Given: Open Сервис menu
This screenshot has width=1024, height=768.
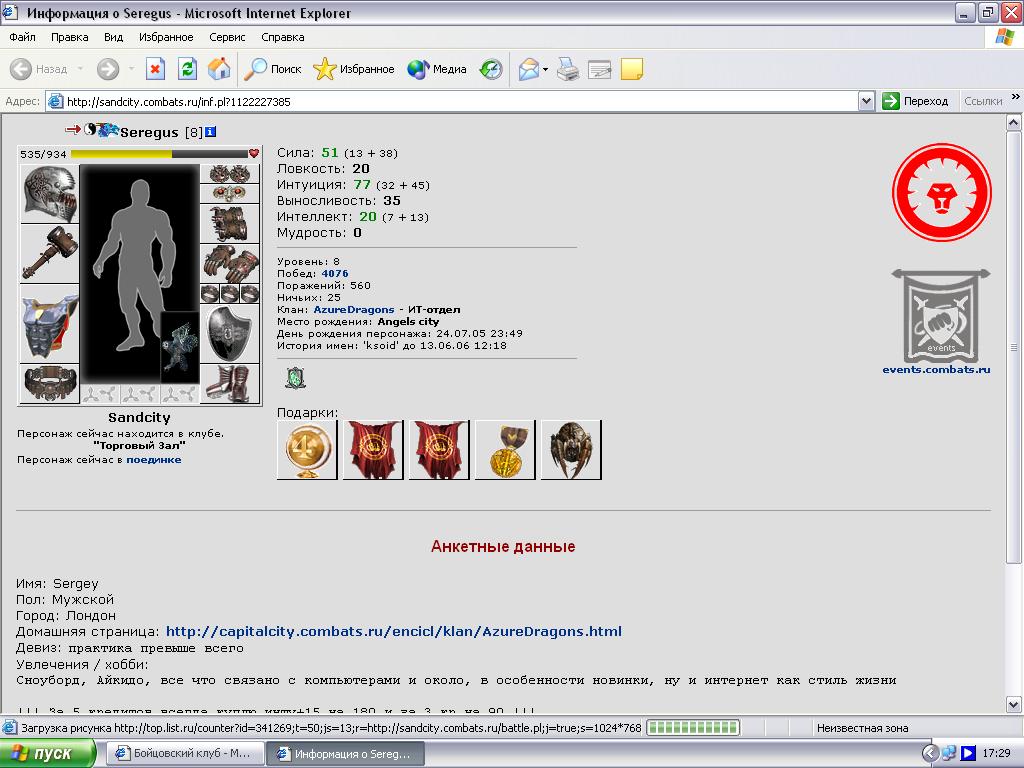Looking at the screenshot, I should [x=227, y=37].
